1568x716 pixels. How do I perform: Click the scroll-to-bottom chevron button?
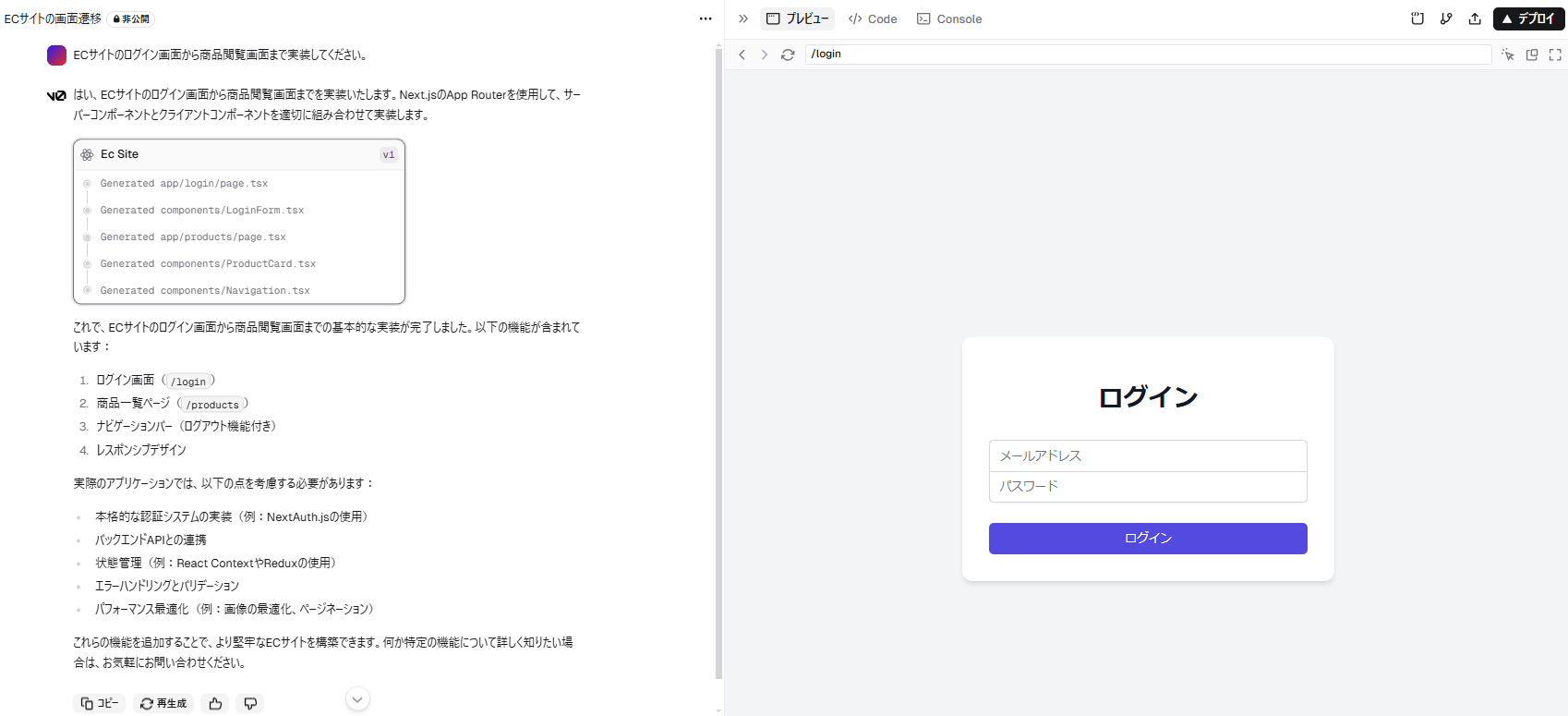point(357,699)
